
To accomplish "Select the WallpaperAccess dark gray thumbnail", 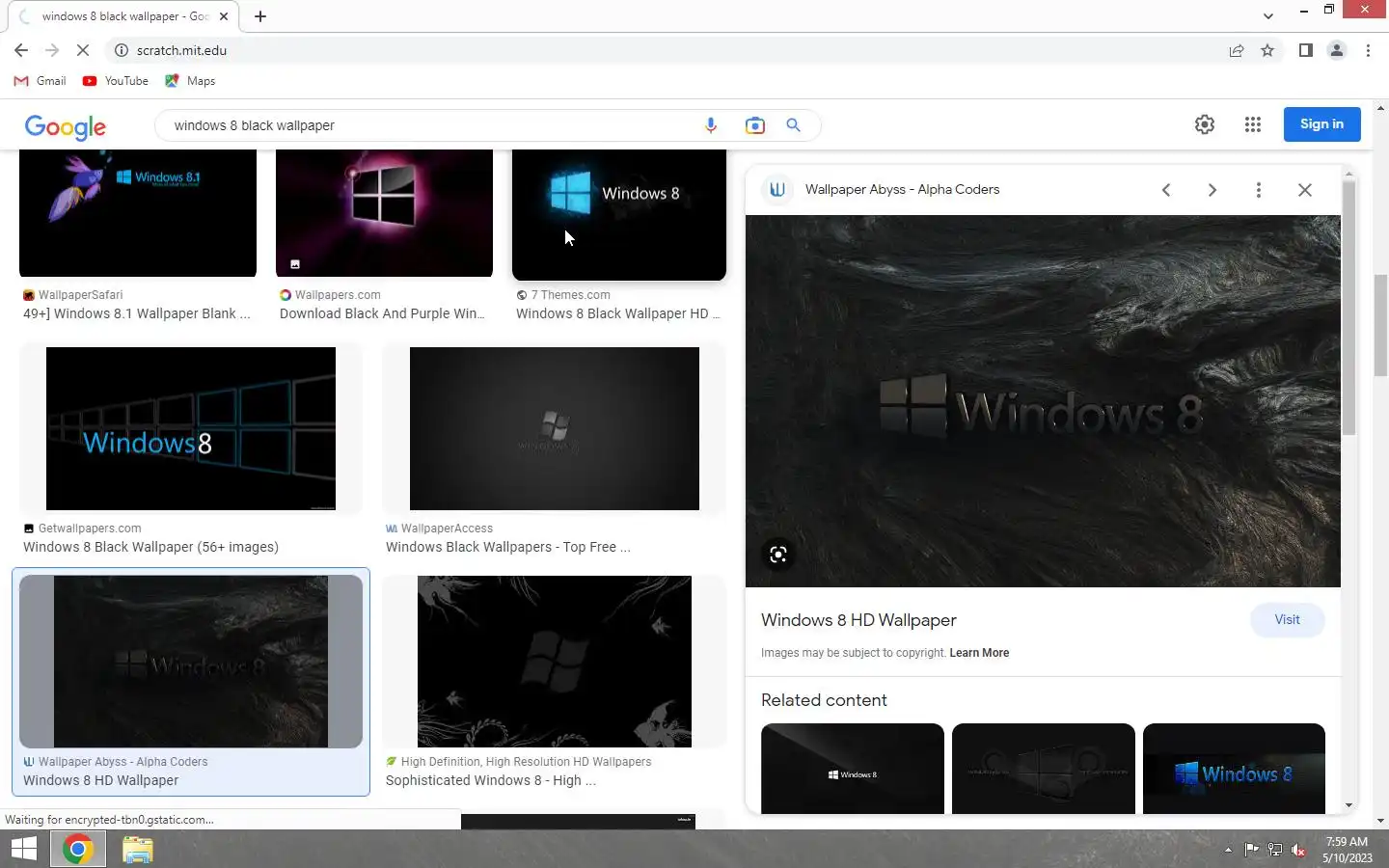I will (x=555, y=428).
